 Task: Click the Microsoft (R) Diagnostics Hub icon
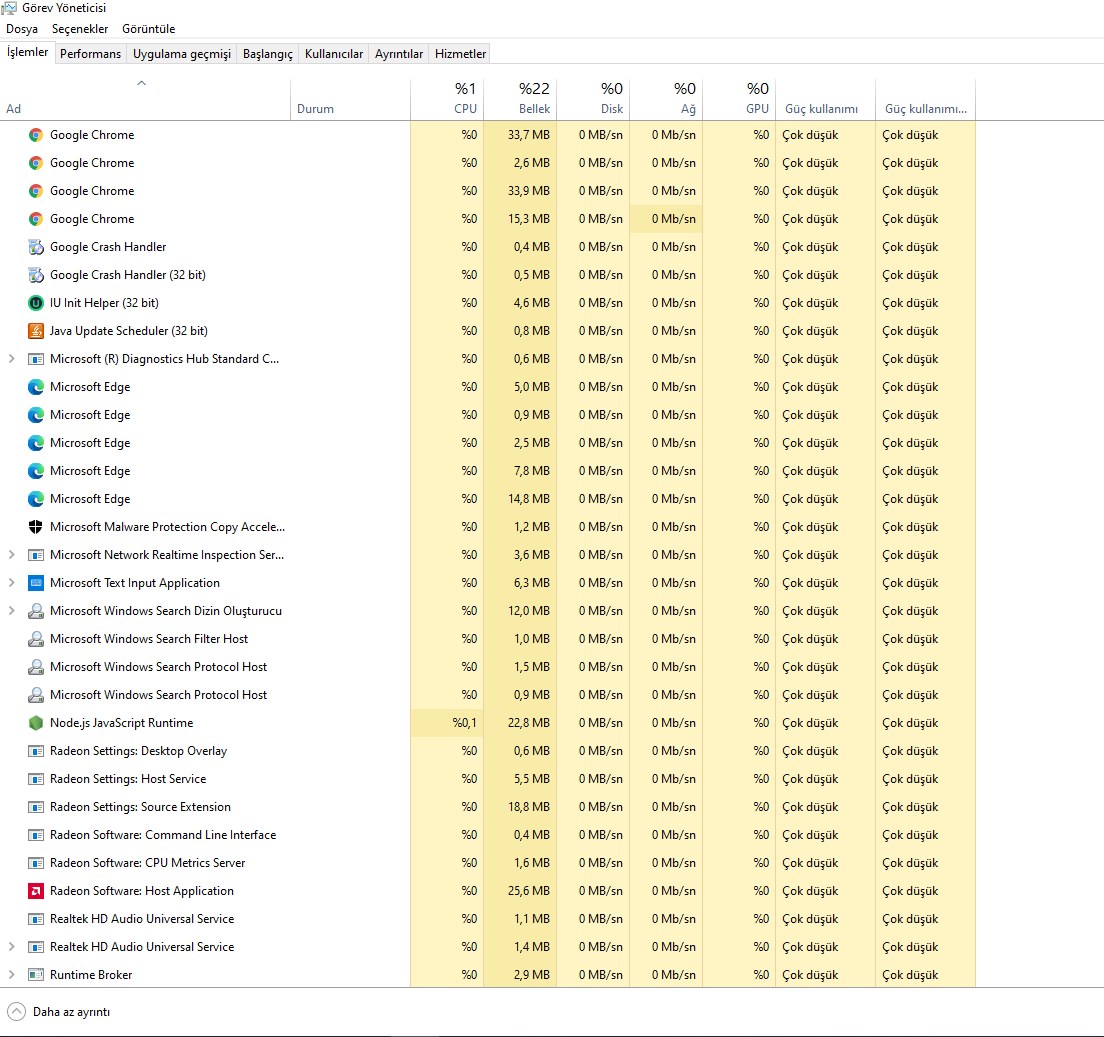(x=36, y=359)
